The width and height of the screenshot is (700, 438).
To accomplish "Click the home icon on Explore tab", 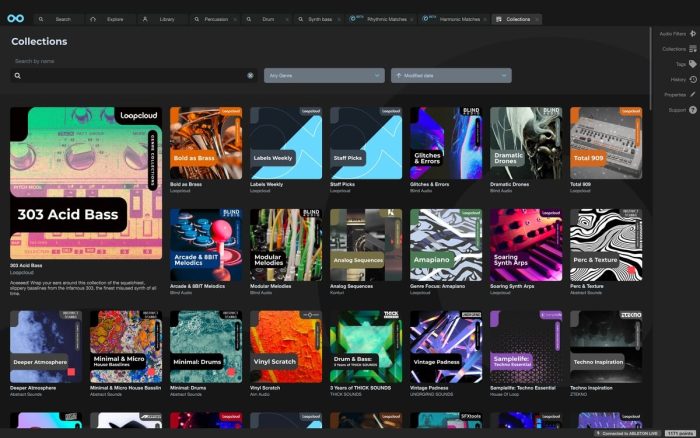I will click(93, 19).
